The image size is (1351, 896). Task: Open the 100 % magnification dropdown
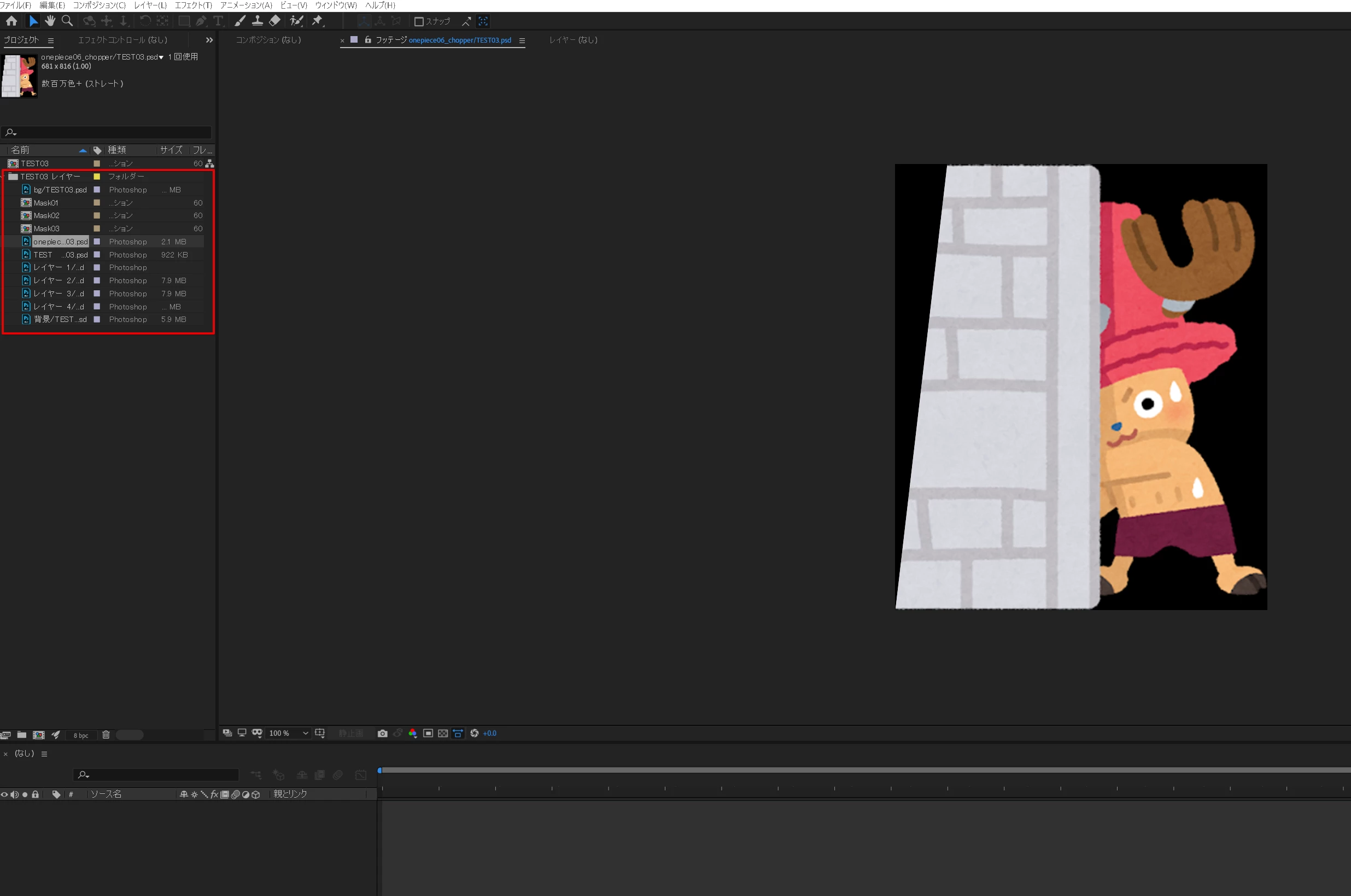pyautogui.click(x=289, y=733)
